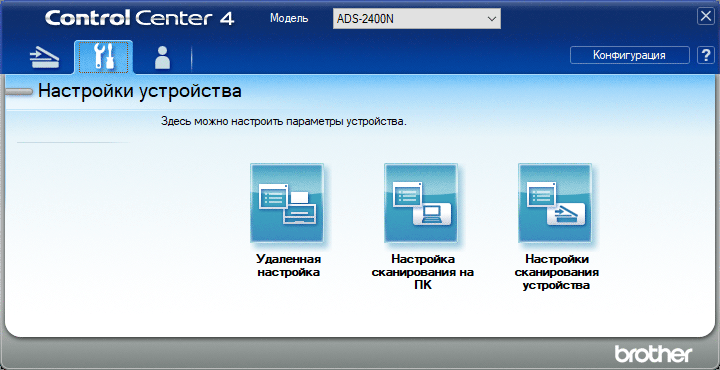This screenshot has height=370, width=720.
Task: Launch the Удаленная настройка printer icon
Action: (287, 203)
